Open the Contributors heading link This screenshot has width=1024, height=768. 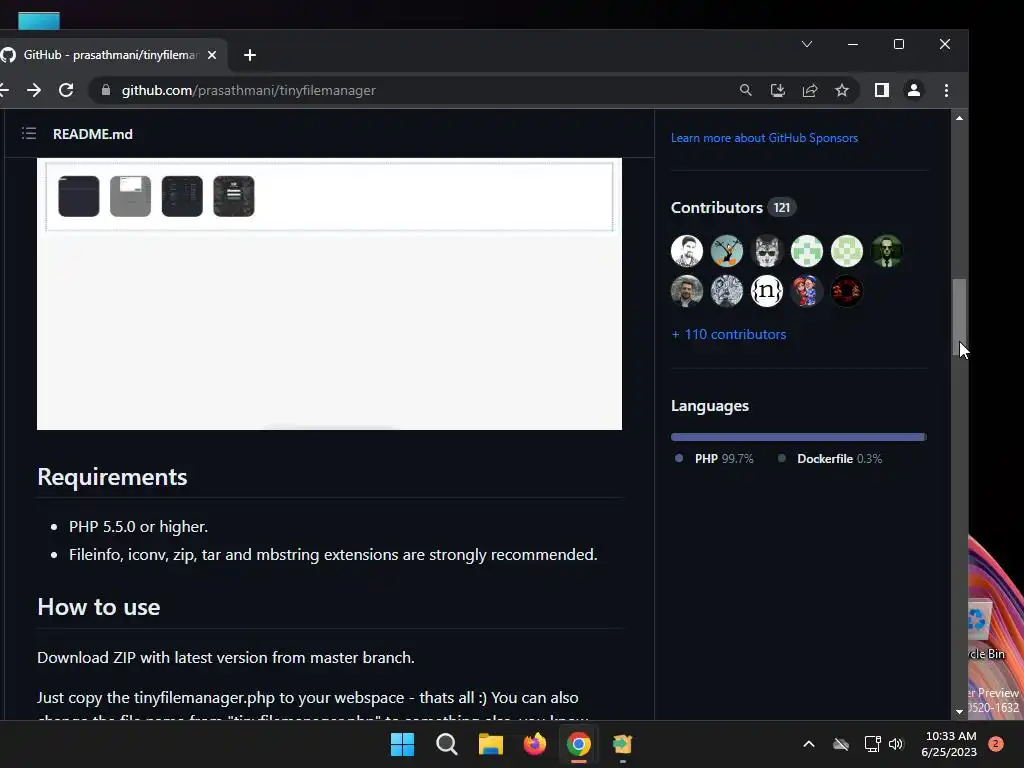pyautogui.click(x=716, y=208)
